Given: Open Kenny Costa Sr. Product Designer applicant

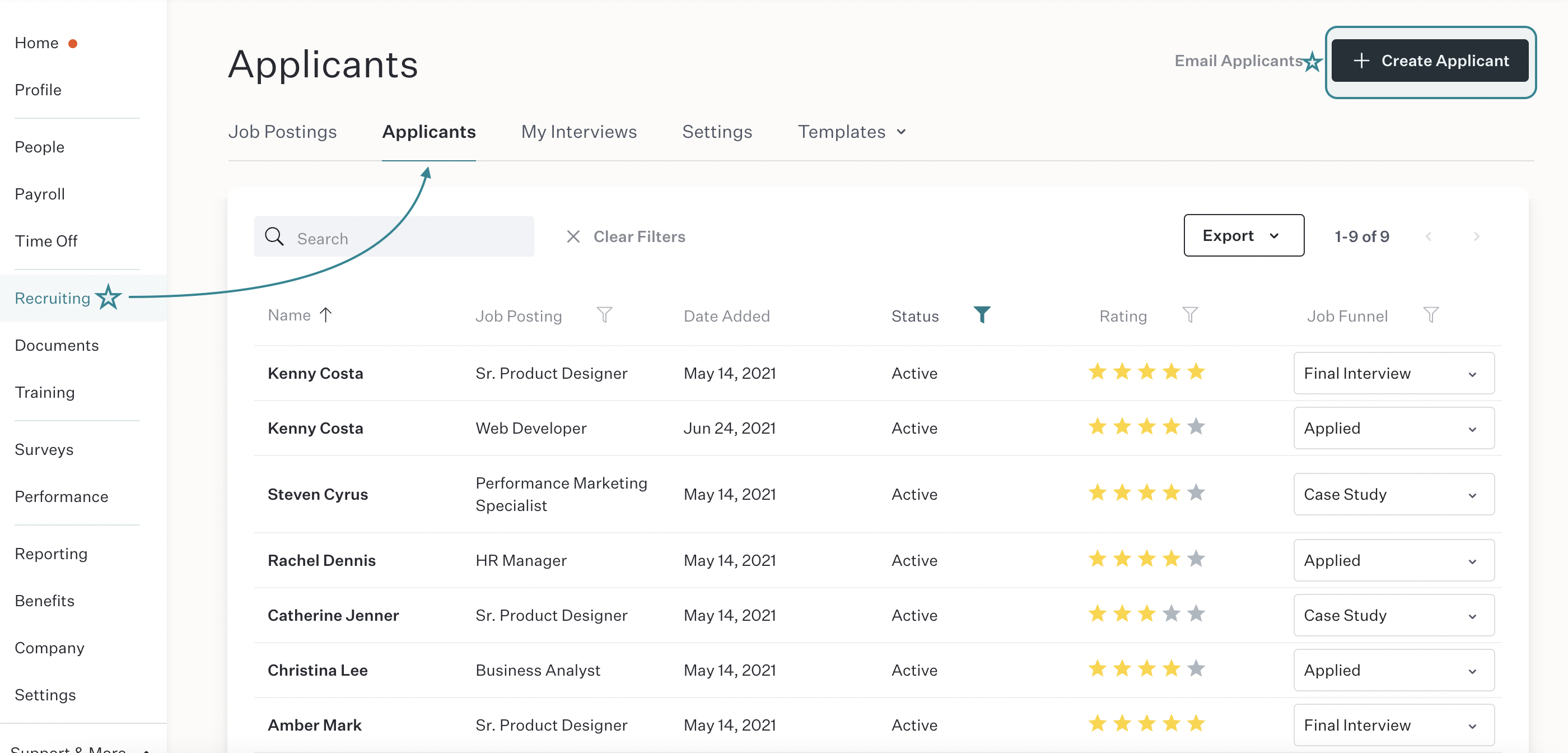Looking at the screenshot, I should click(x=315, y=374).
